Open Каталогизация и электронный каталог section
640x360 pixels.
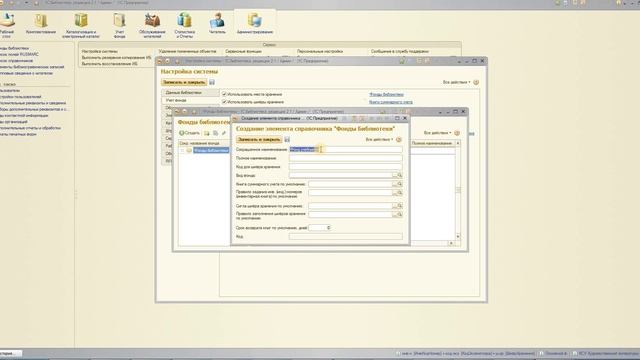click(80, 25)
